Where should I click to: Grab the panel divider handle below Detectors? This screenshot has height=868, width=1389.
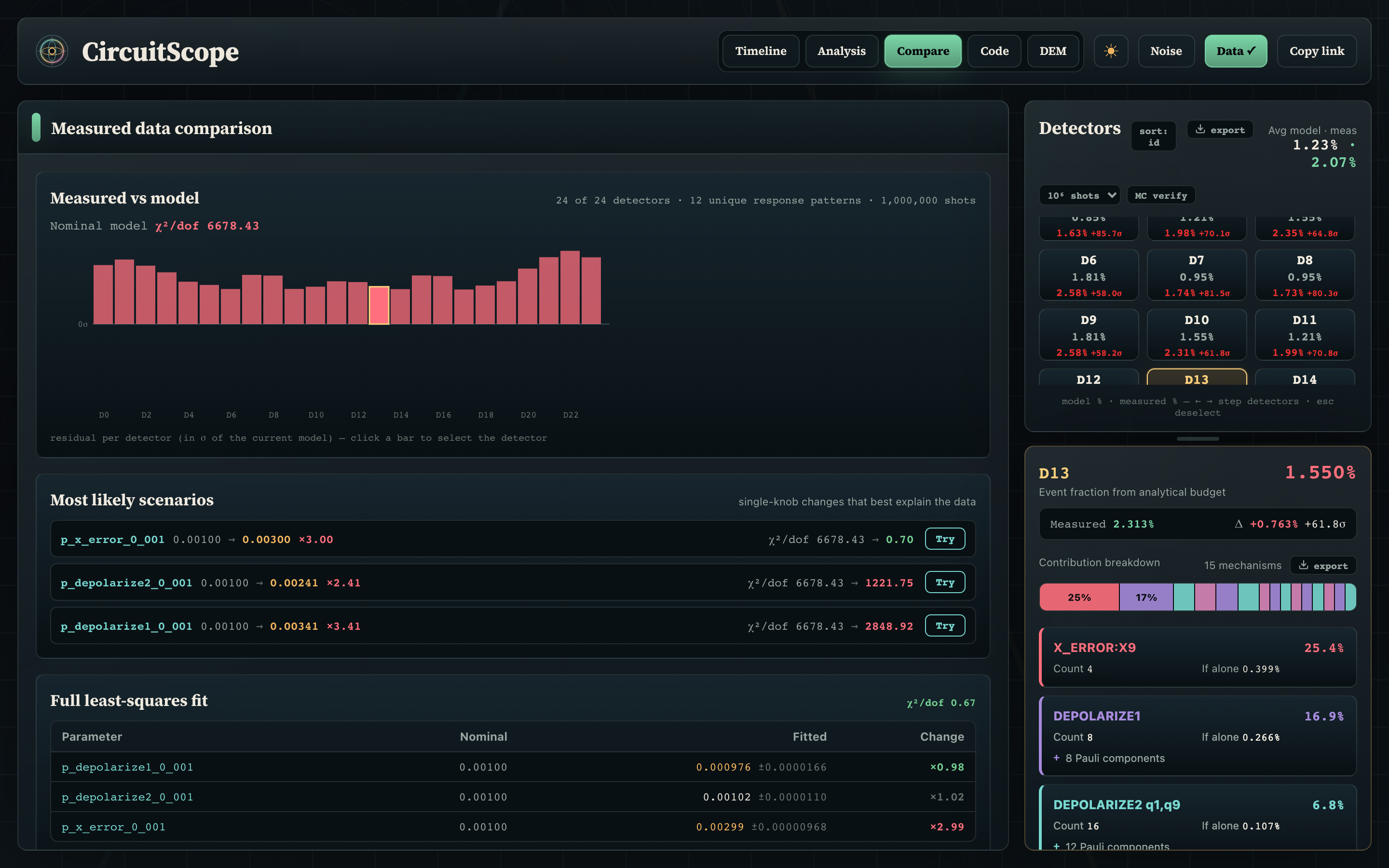(1198, 439)
